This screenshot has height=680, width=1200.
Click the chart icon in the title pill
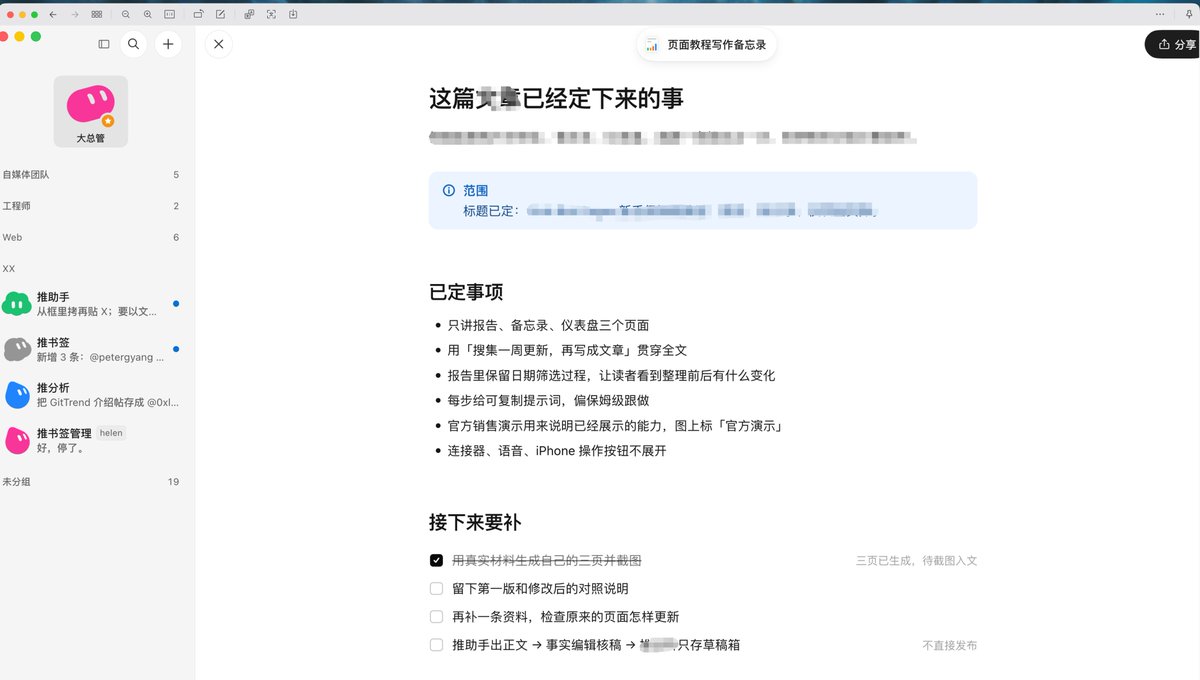tap(652, 44)
